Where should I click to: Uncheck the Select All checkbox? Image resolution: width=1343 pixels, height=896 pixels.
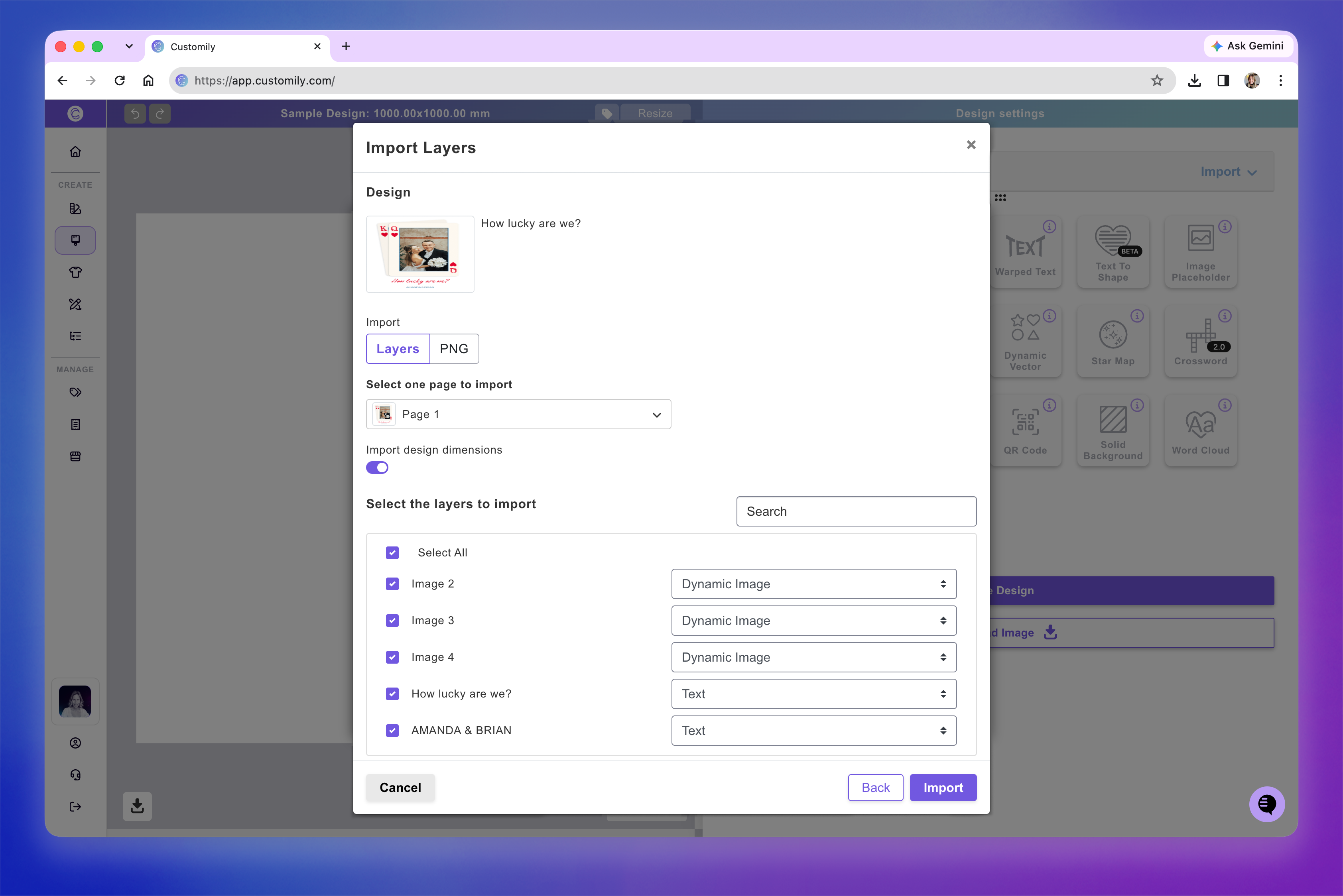click(x=392, y=552)
